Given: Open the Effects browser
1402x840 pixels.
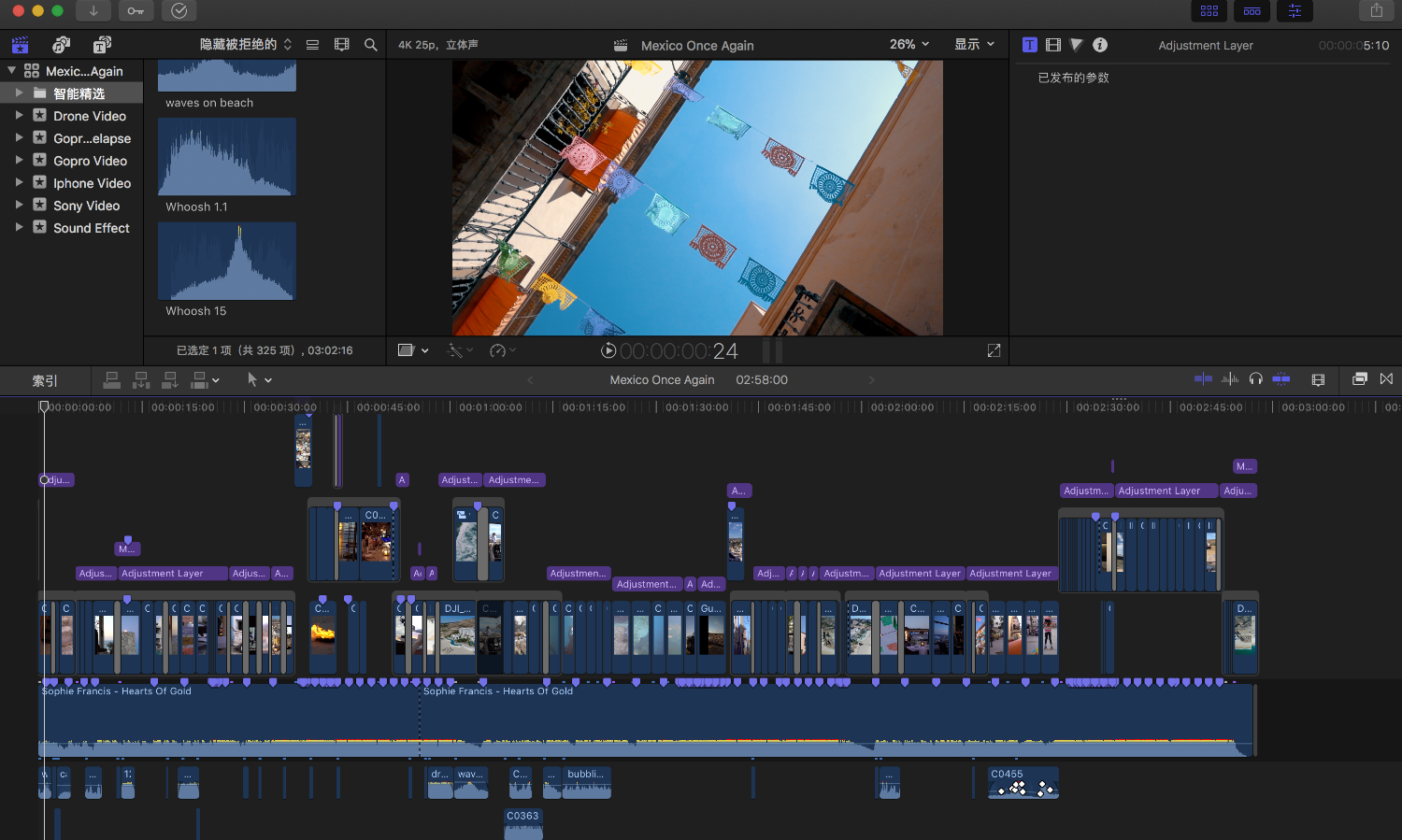Looking at the screenshot, I should [1360, 379].
